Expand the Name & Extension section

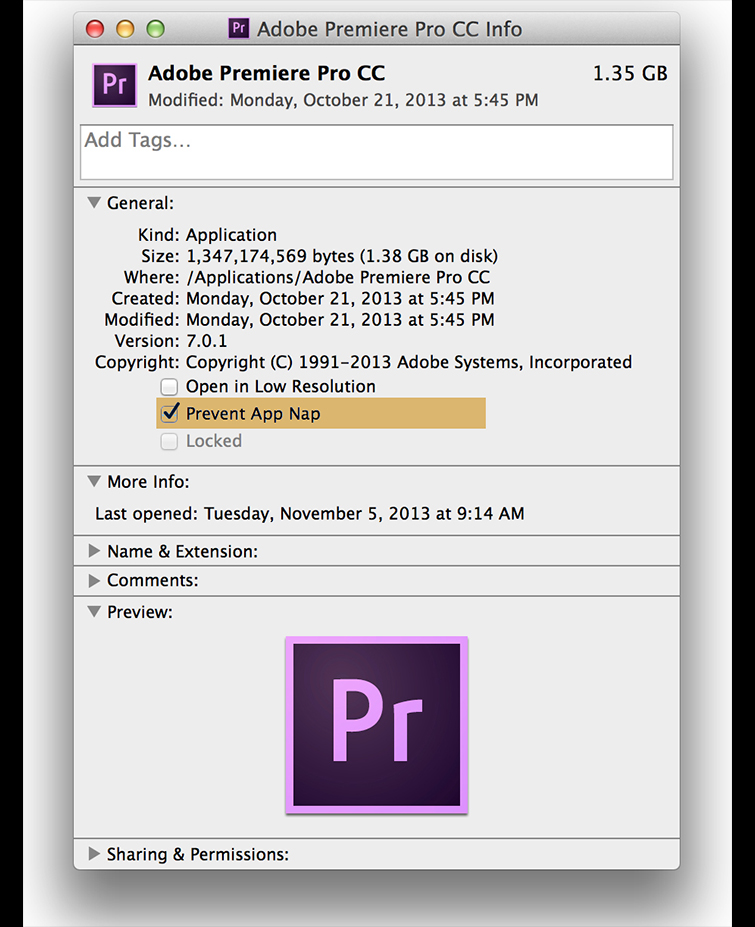94,551
